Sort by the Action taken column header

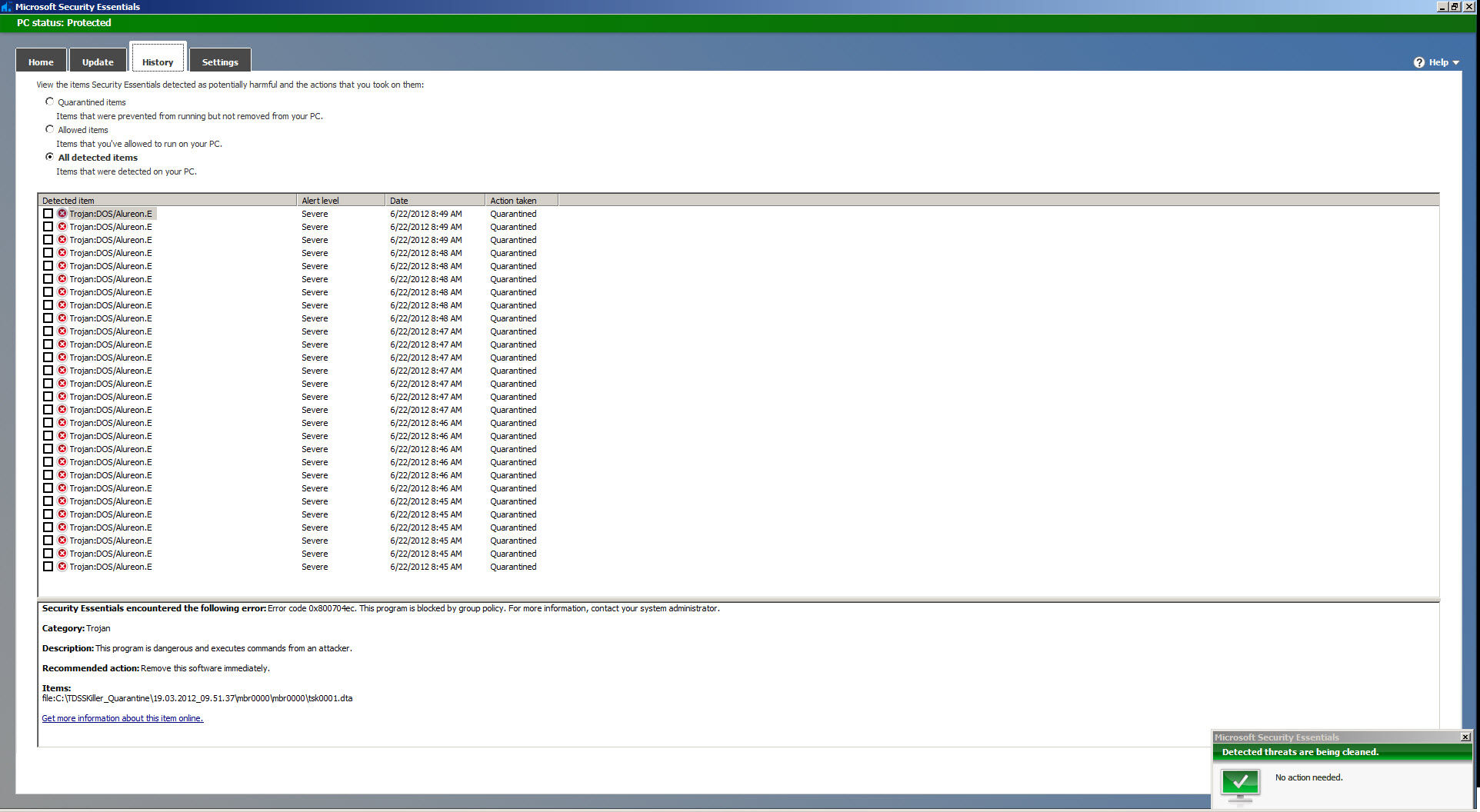pyautogui.click(x=522, y=200)
